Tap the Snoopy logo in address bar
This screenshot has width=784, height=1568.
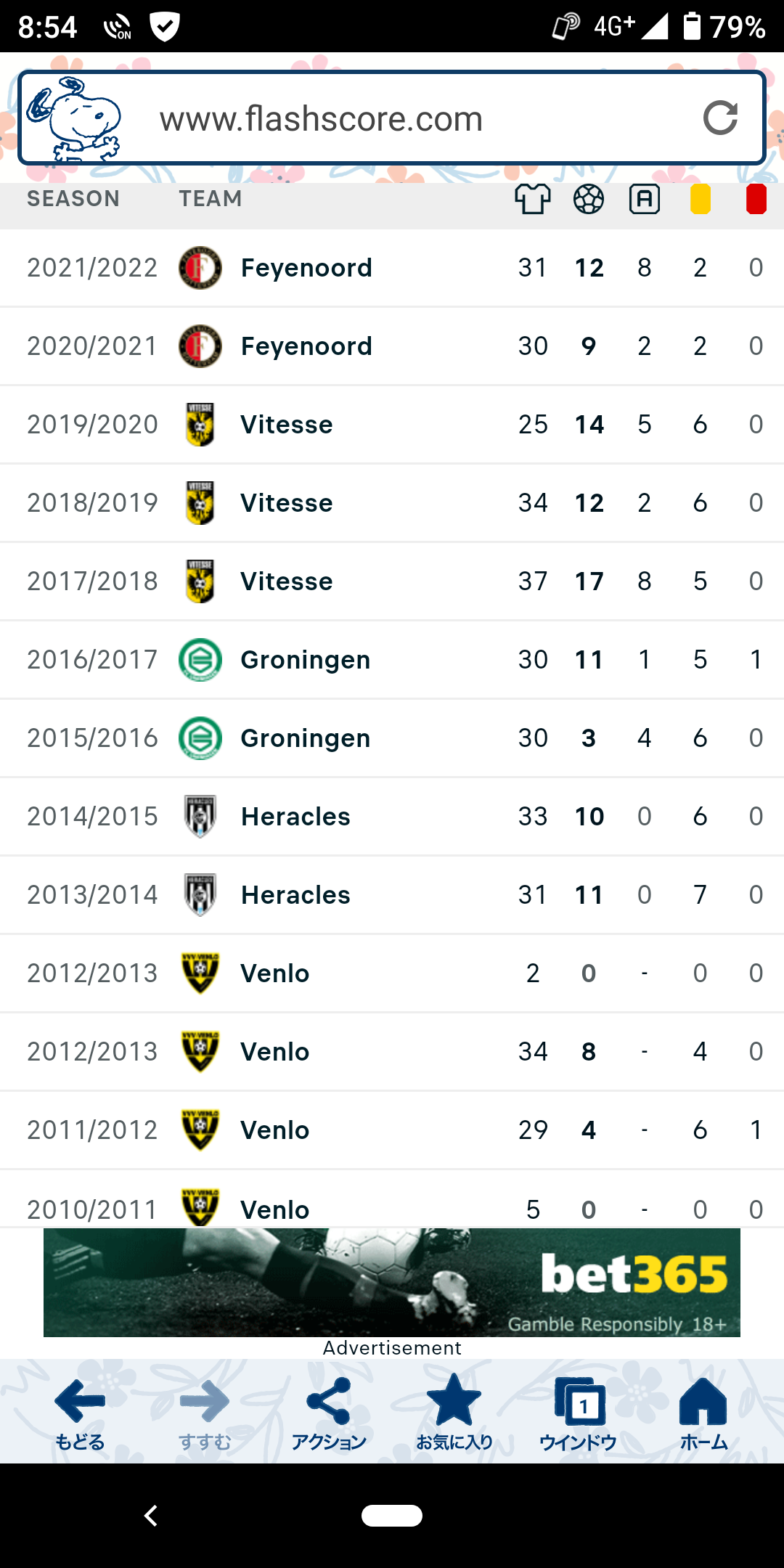[x=73, y=118]
